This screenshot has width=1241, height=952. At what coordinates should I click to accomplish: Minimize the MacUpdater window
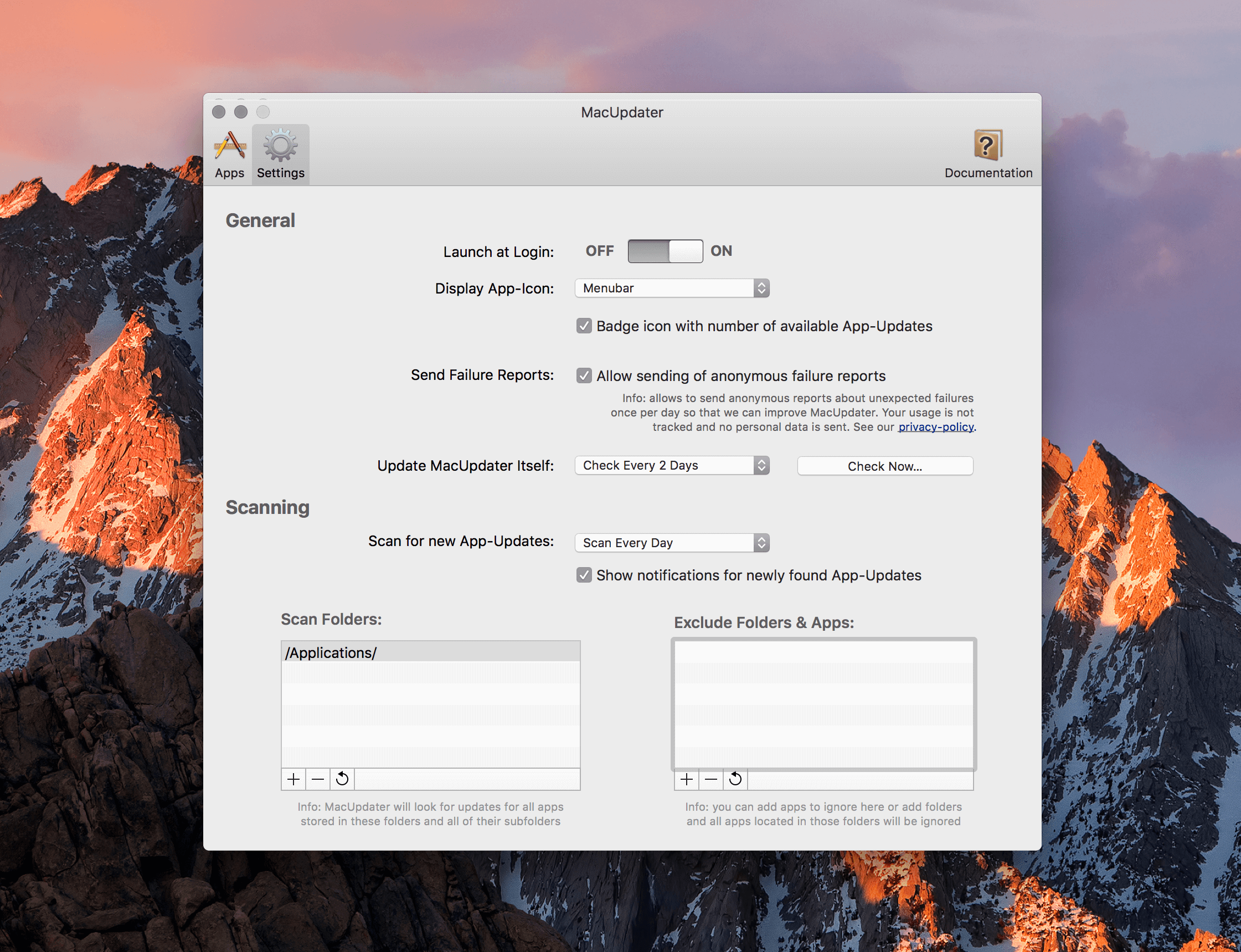pyautogui.click(x=241, y=112)
